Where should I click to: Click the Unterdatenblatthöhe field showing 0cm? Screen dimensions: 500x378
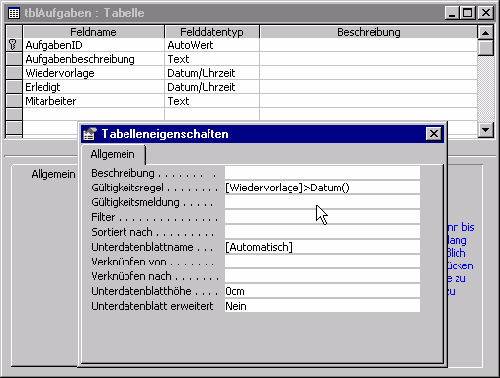coord(322,291)
